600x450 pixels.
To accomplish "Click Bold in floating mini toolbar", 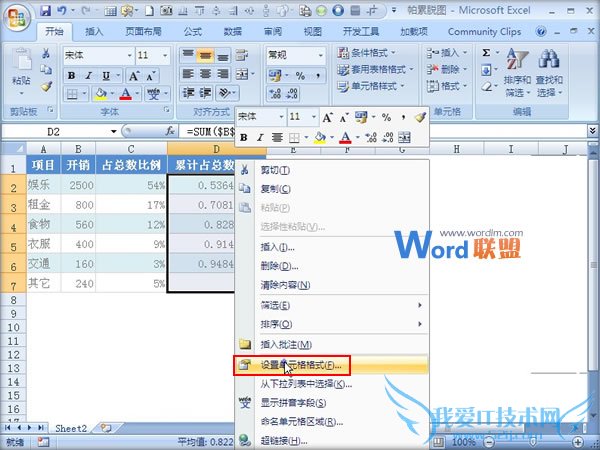I will click(244, 137).
